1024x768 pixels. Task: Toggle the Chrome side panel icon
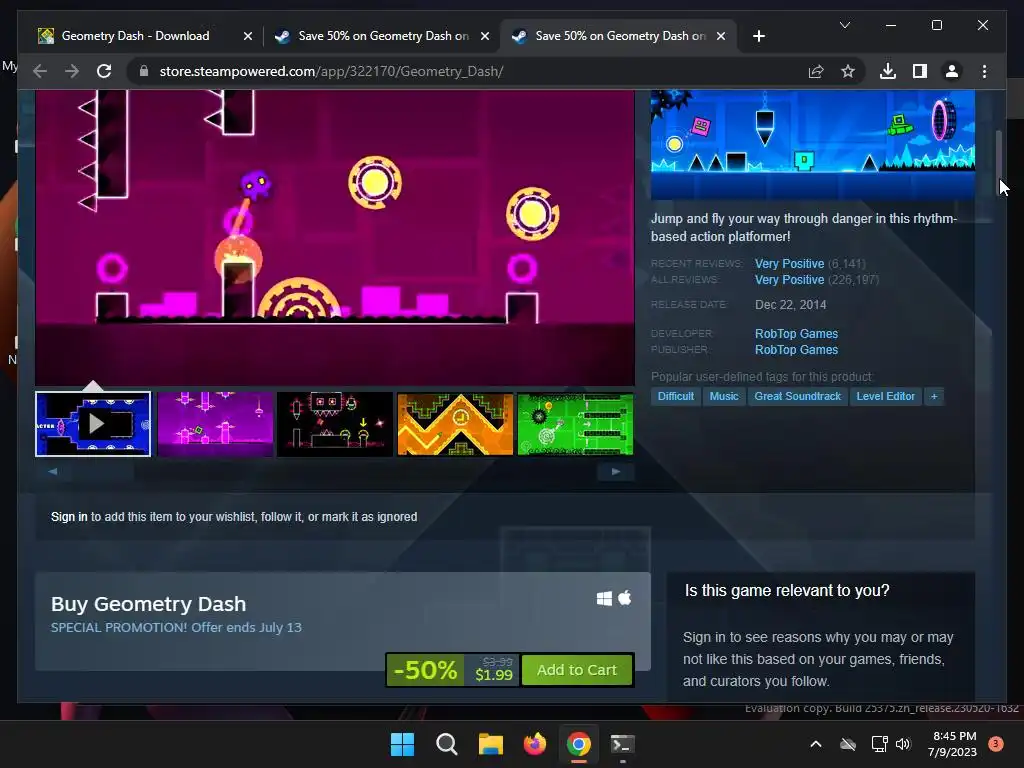pos(920,71)
